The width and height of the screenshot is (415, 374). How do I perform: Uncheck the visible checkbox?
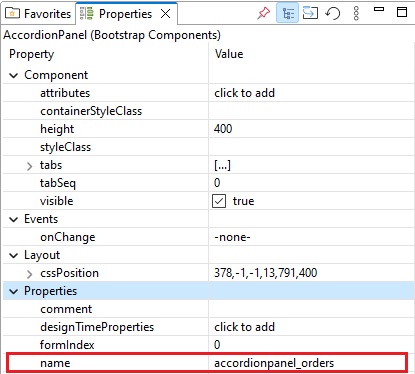219,201
